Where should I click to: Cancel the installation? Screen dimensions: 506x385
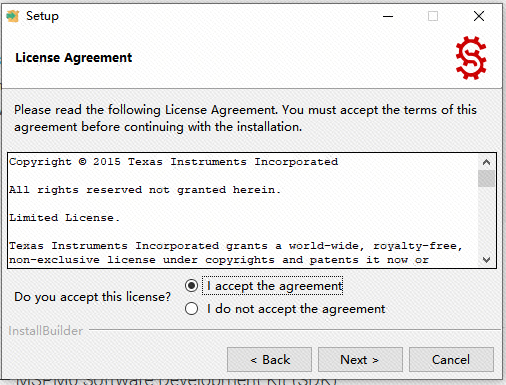click(x=451, y=360)
